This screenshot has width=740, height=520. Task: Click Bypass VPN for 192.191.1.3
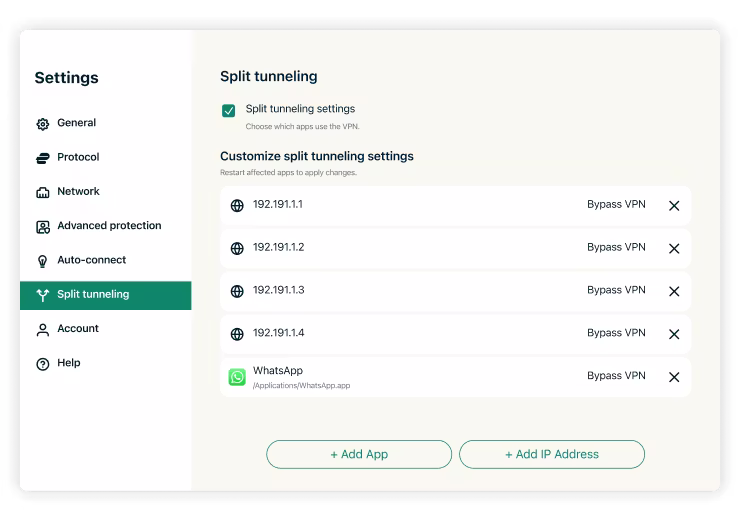tap(616, 290)
